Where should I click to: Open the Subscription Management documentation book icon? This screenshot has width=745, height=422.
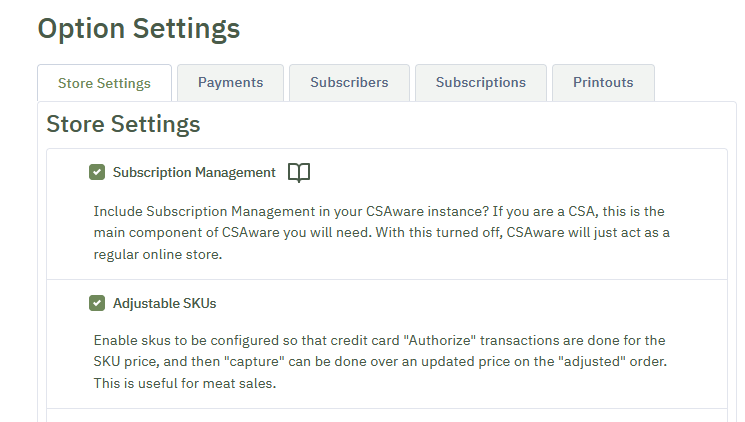click(x=299, y=173)
